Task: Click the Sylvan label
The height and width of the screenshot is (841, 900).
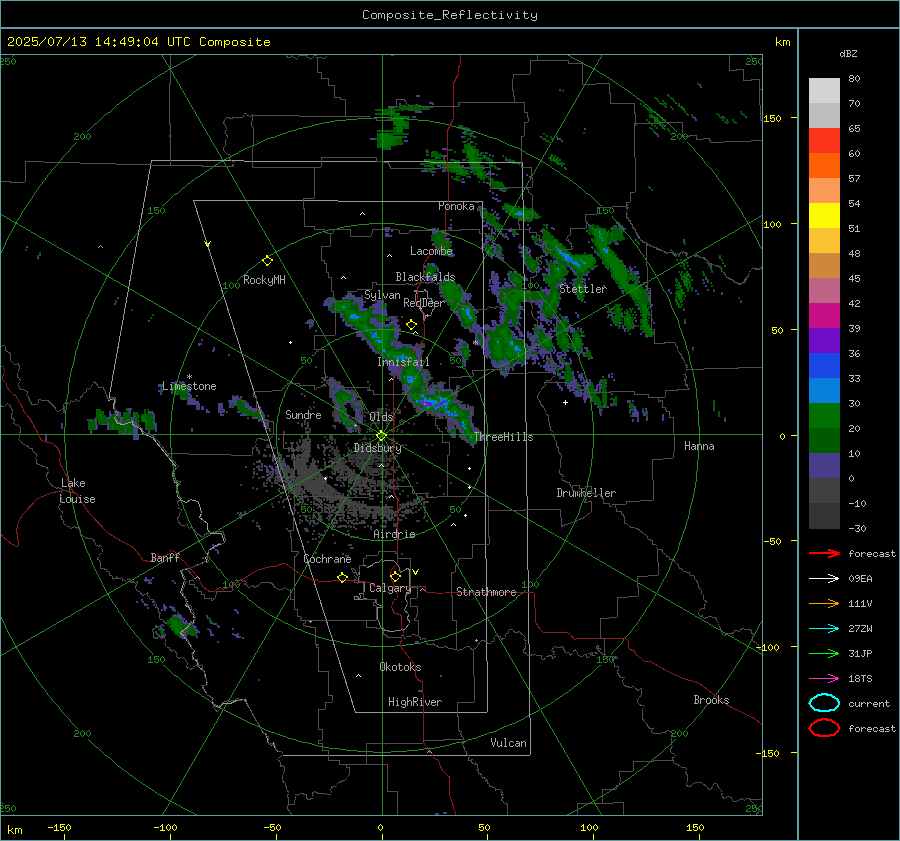Action: [x=382, y=296]
